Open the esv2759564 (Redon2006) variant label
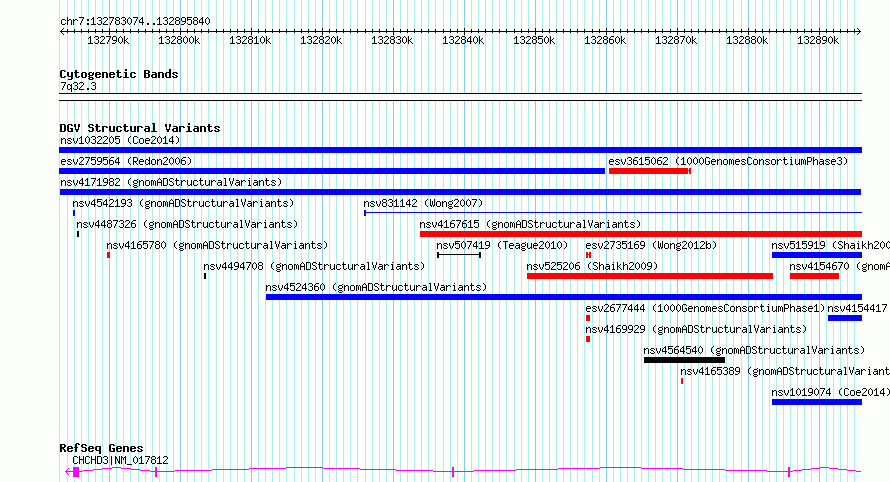 pos(126,161)
